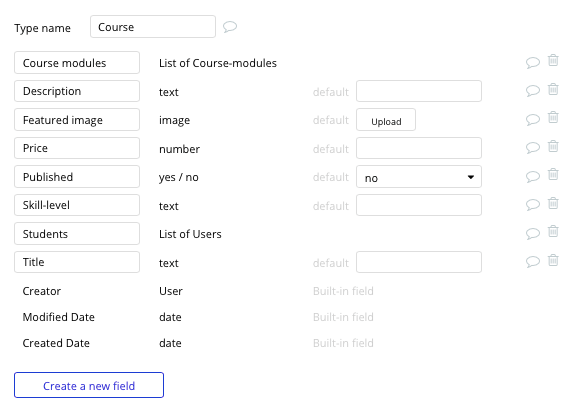Add a comment on the Featured image field

tap(533, 119)
